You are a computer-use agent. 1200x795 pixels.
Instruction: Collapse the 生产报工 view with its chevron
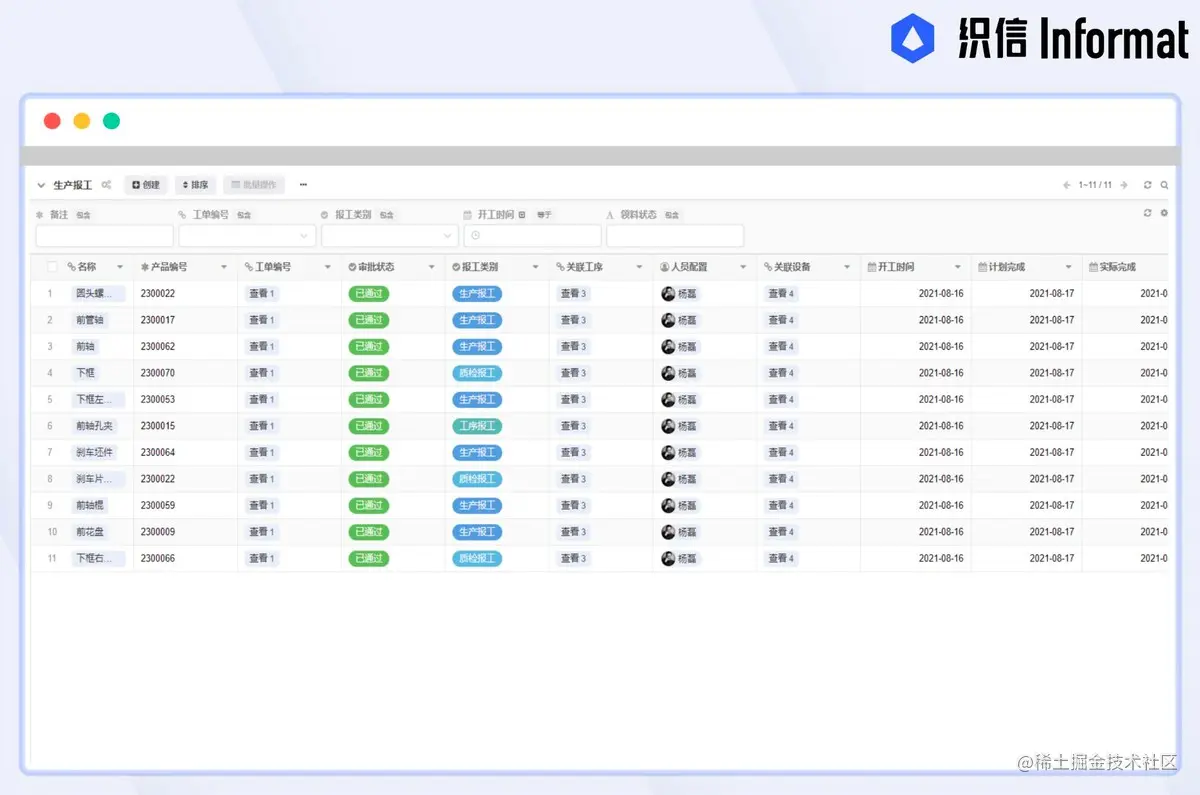click(x=41, y=185)
